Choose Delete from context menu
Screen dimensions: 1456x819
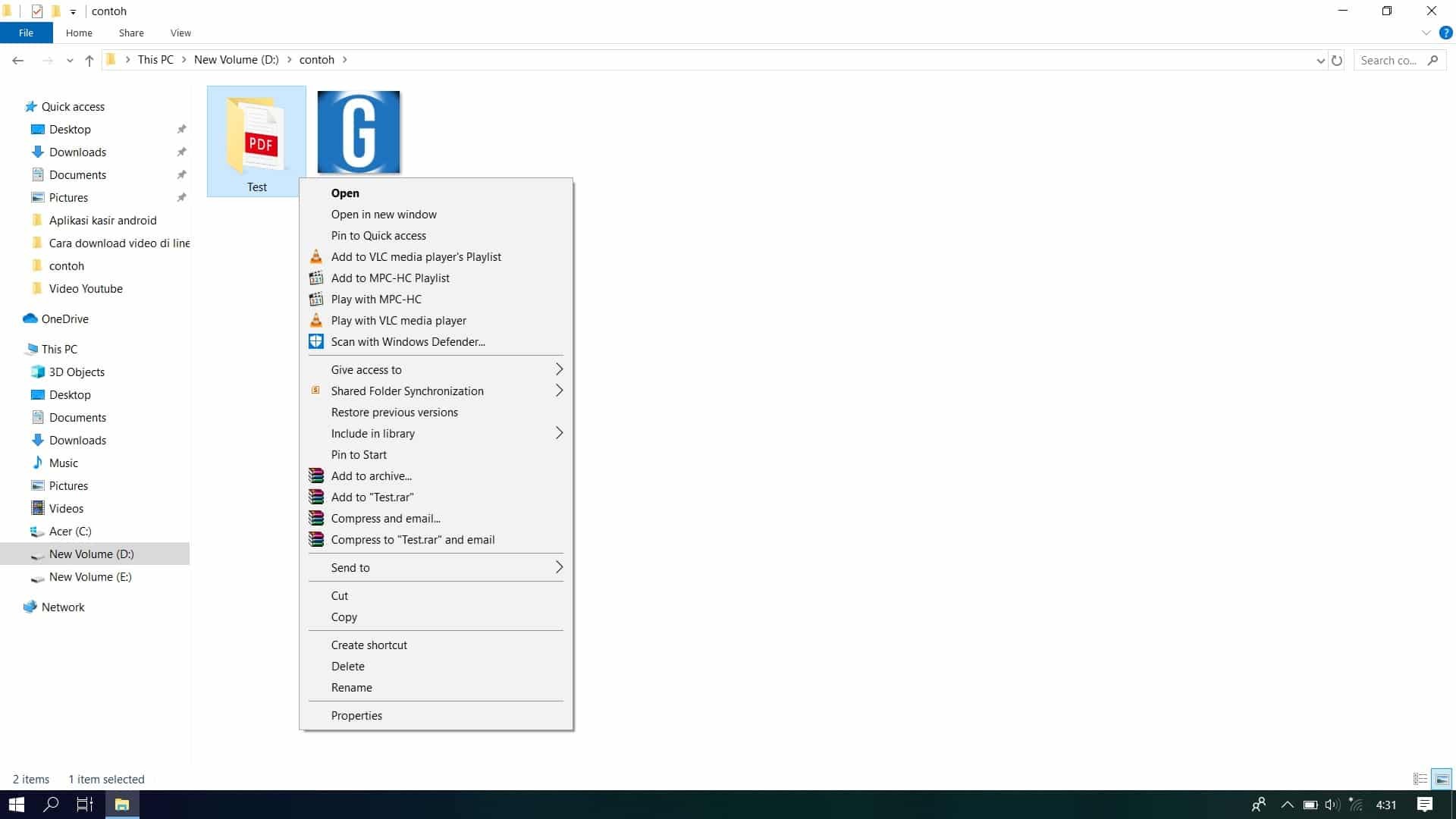pyautogui.click(x=435, y=666)
